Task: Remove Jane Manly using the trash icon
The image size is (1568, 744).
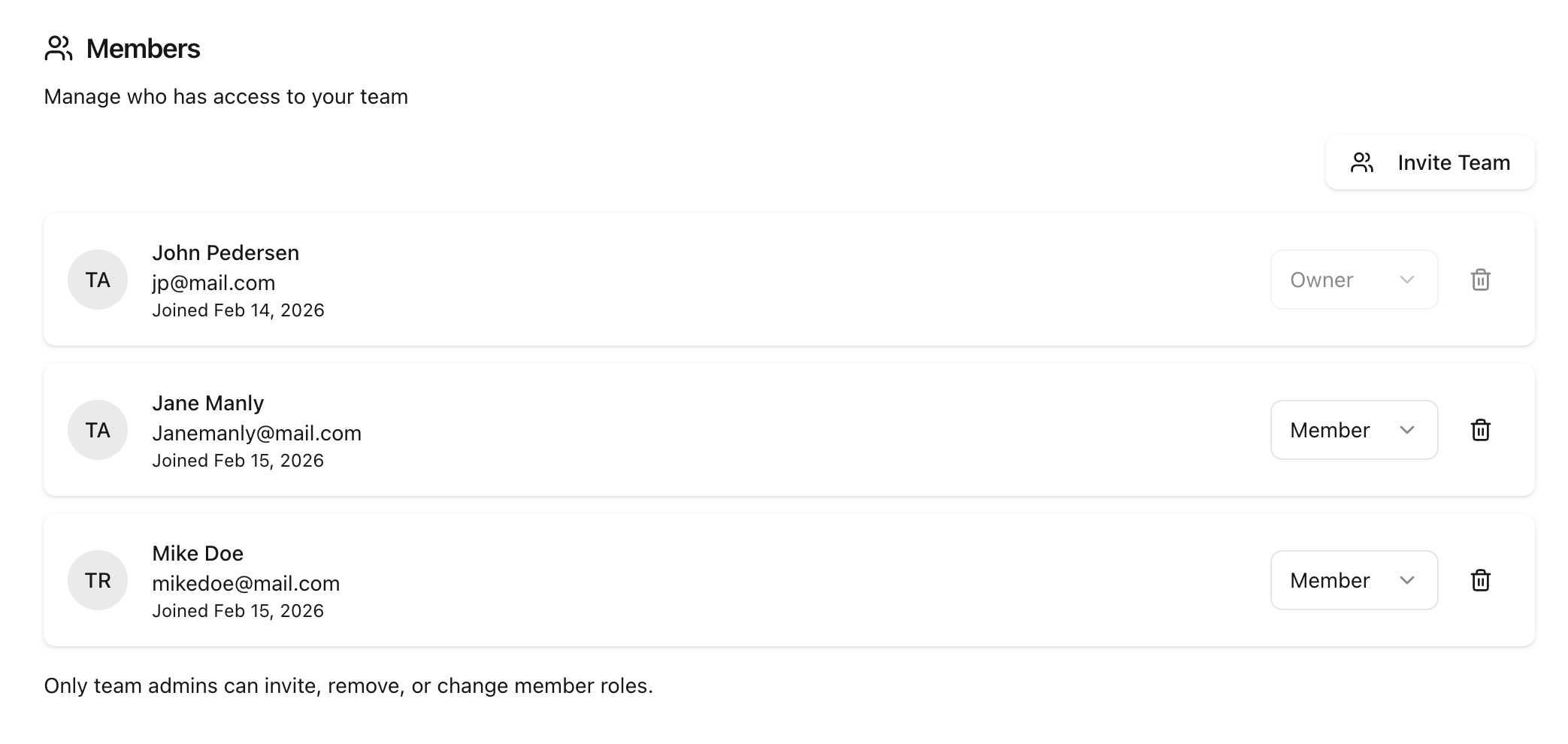Action: [1480, 430]
